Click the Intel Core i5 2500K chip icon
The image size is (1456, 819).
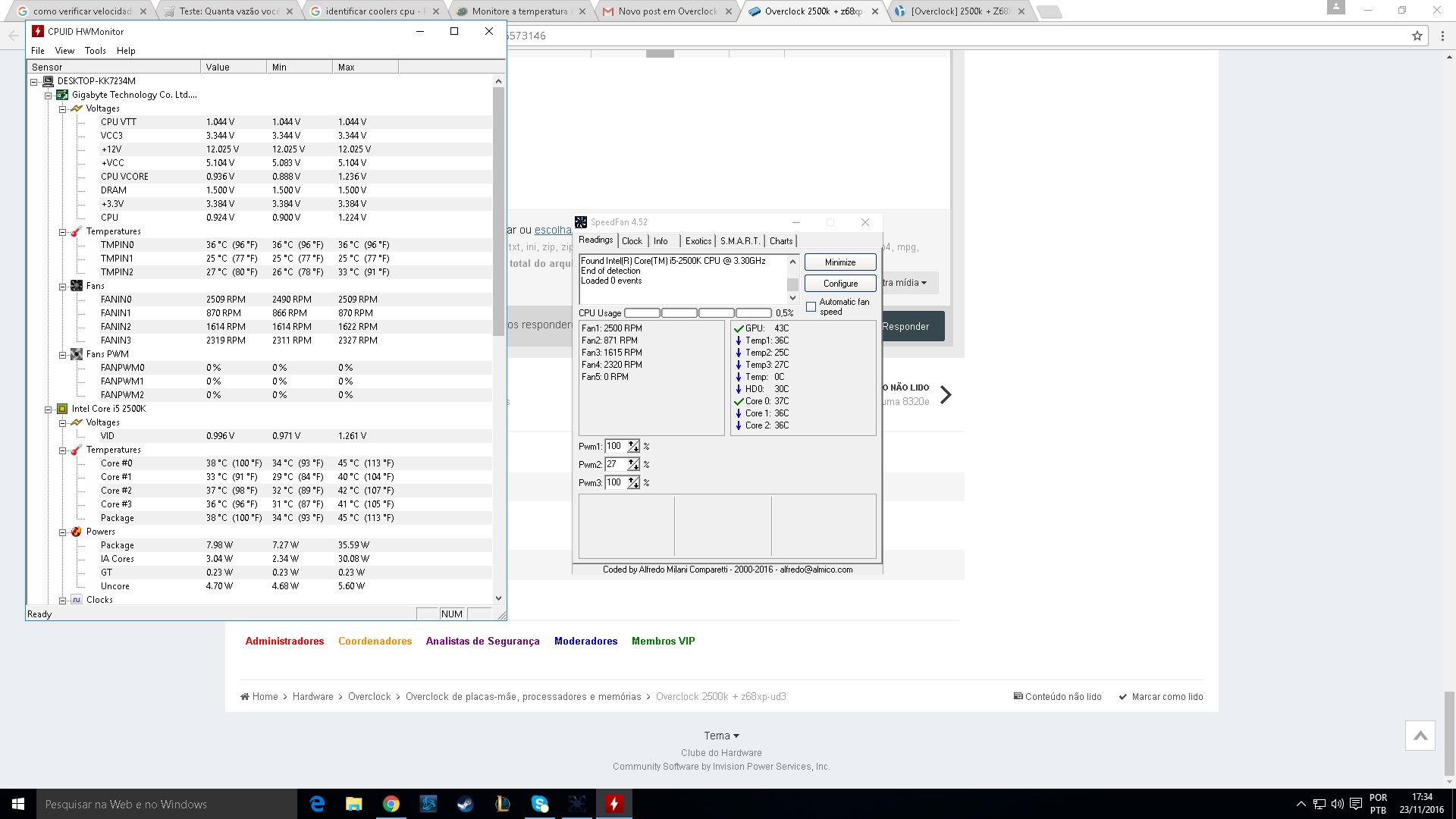point(62,409)
